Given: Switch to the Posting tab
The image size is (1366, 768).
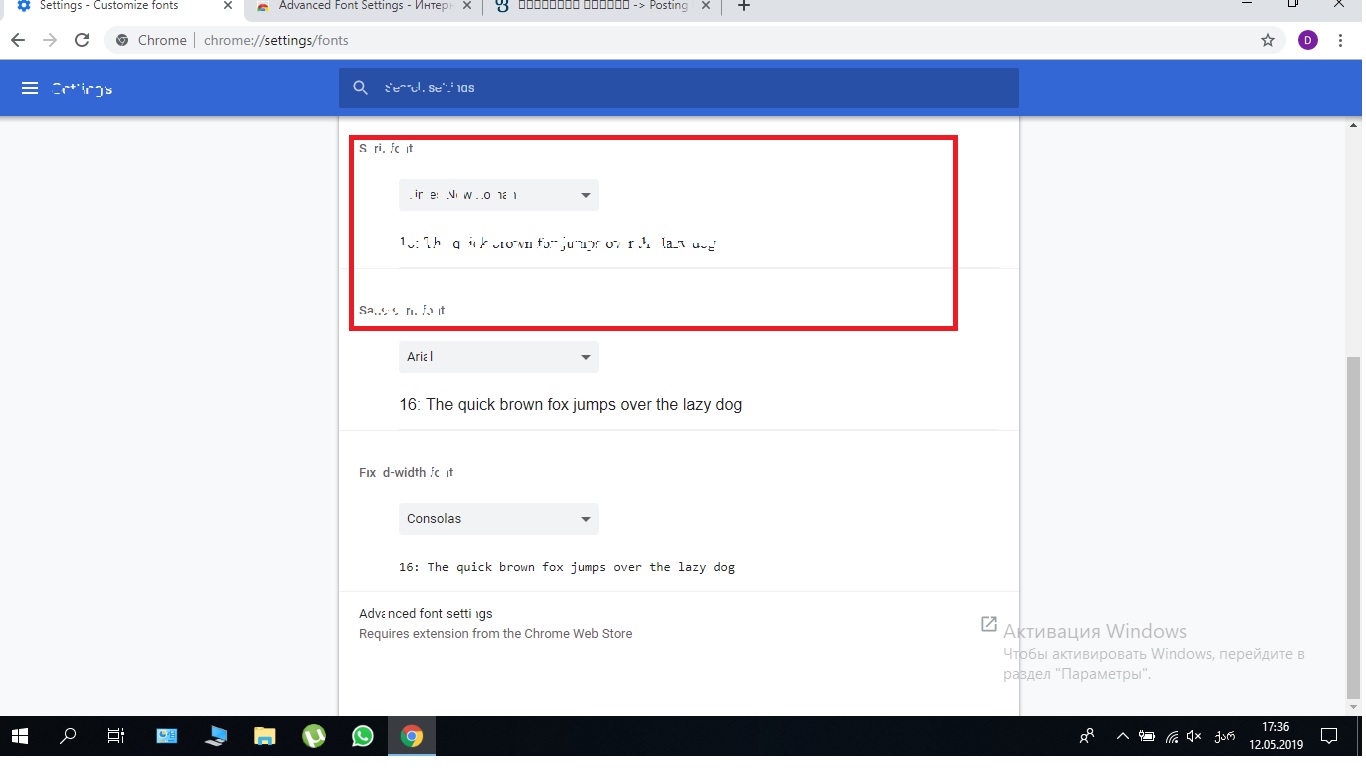Looking at the screenshot, I should (x=603, y=7).
